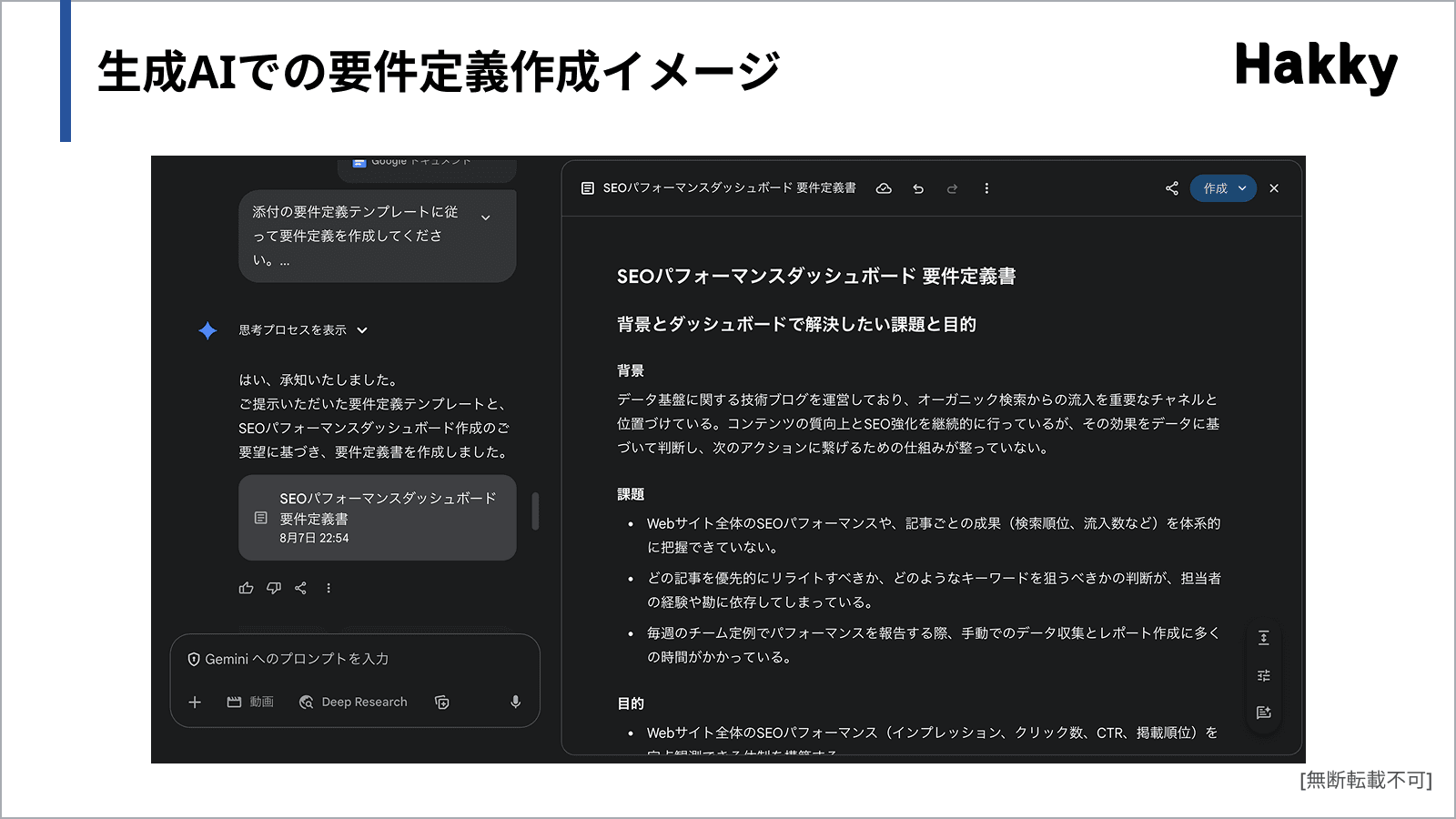Click the cloud save status icon
This screenshot has height=819, width=1456.
pyautogui.click(x=884, y=188)
